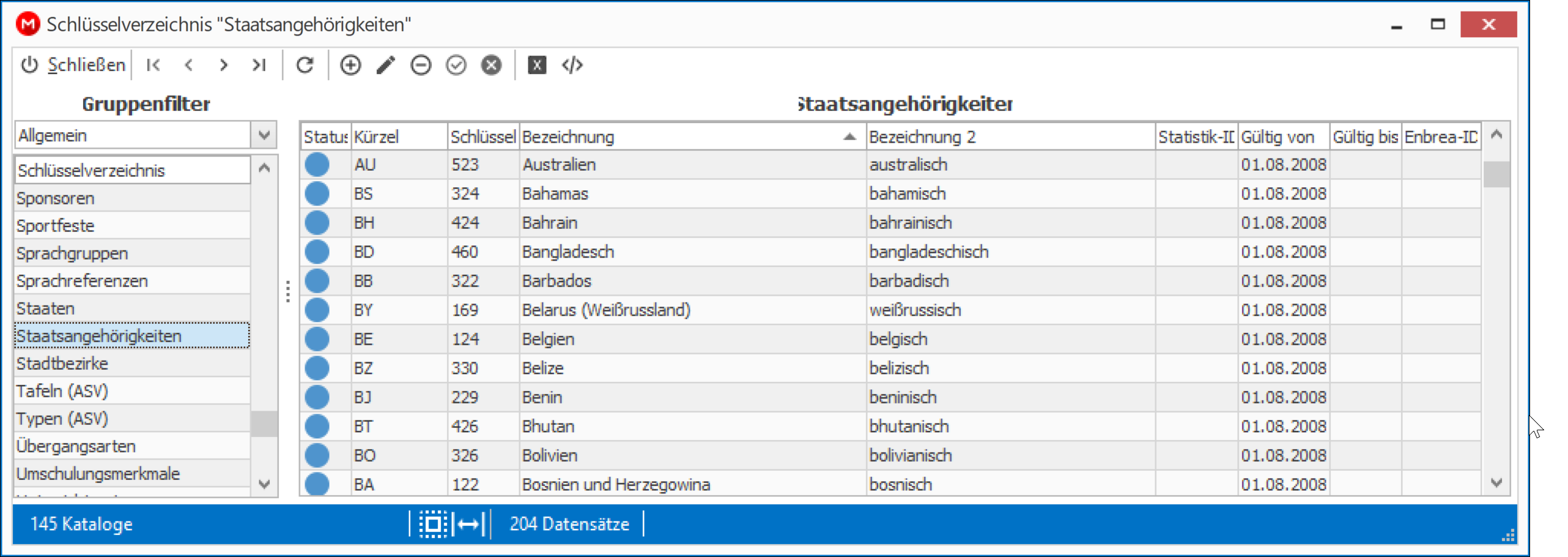
Task: Select Sportfeste in catalog list
Action: click(132, 226)
